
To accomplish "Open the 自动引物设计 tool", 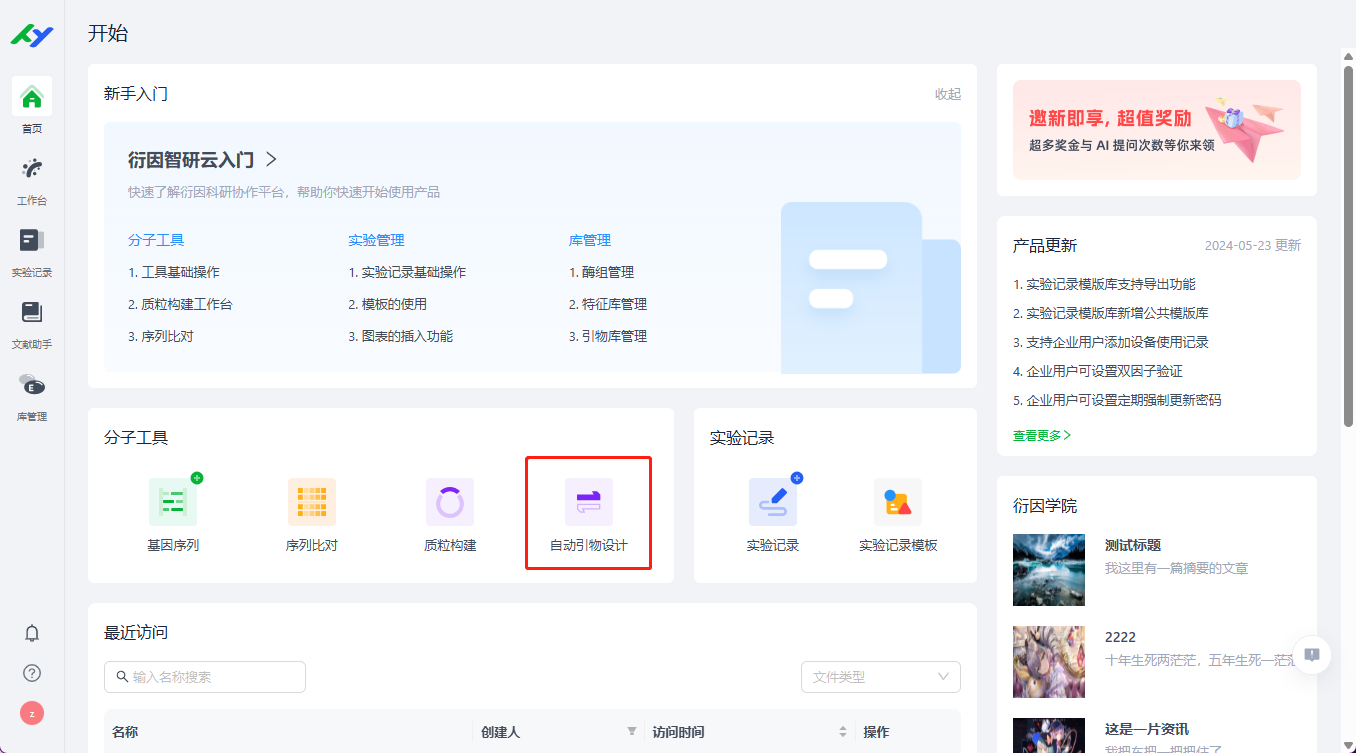I will coord(588,513).
